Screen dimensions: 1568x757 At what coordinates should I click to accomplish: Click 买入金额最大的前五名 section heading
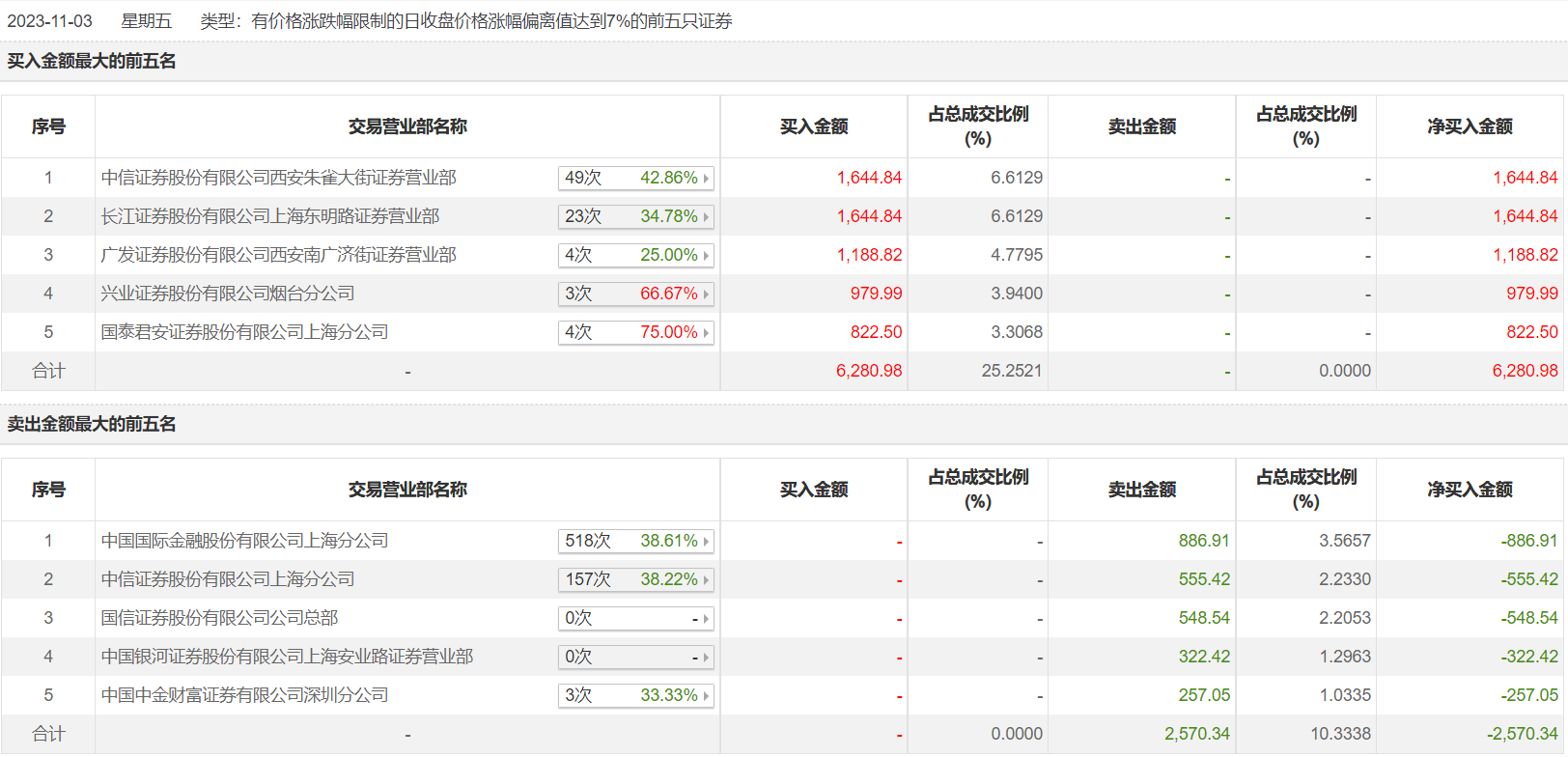92,62
